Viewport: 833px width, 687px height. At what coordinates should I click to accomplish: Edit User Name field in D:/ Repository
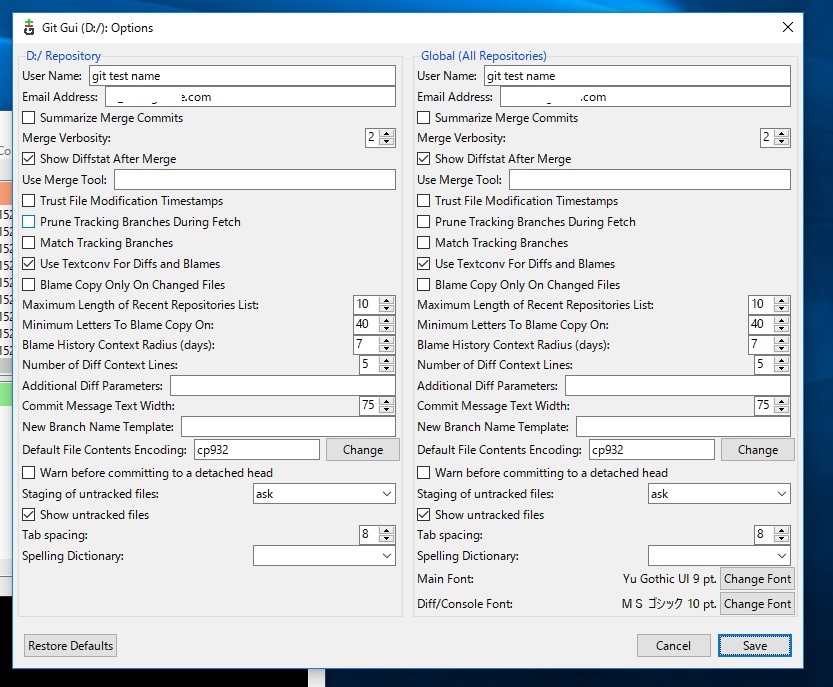[242, 75]
